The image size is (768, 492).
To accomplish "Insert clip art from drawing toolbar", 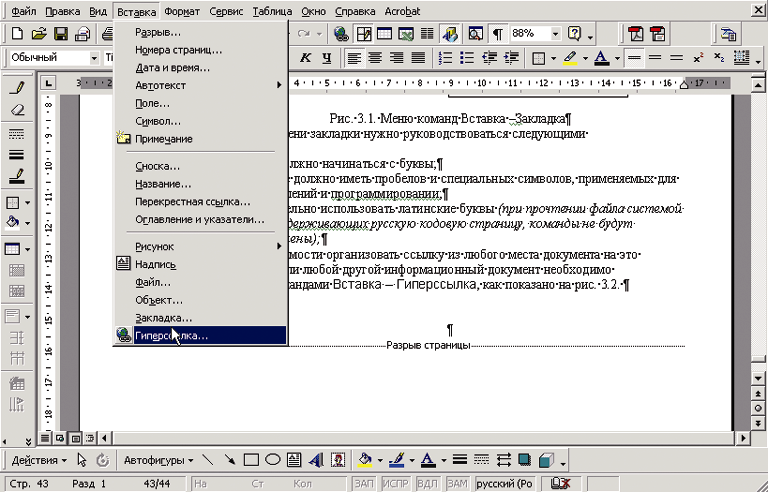I will pyautogui.click(x=337, y=460).
